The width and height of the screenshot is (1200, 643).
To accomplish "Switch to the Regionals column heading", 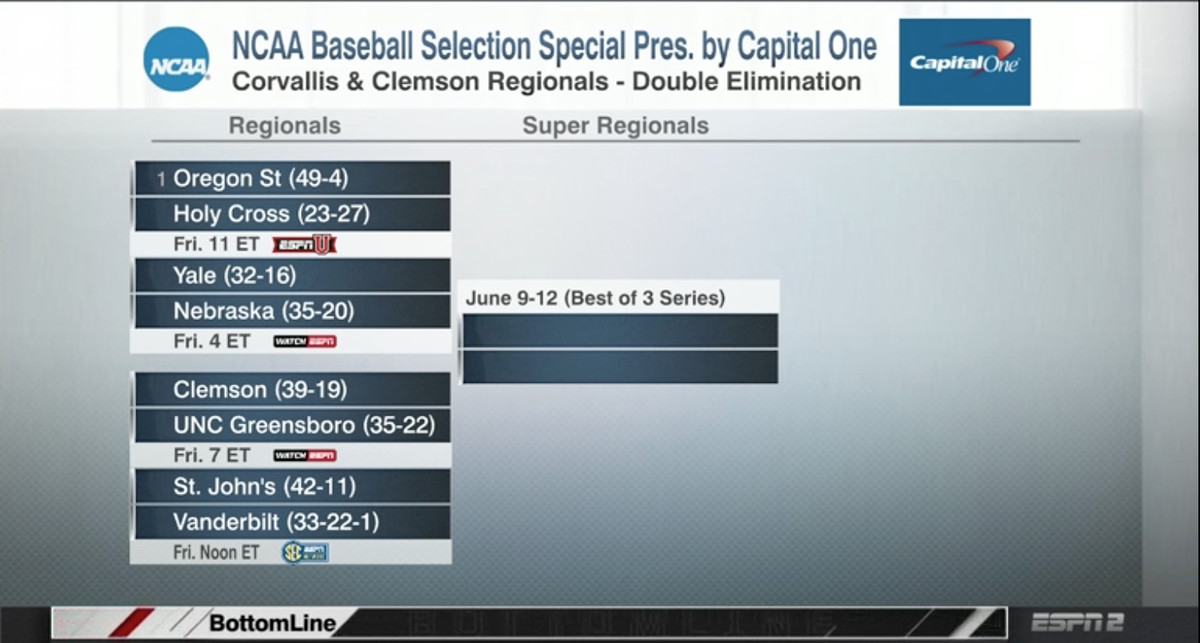I will [x=284, y=126].
